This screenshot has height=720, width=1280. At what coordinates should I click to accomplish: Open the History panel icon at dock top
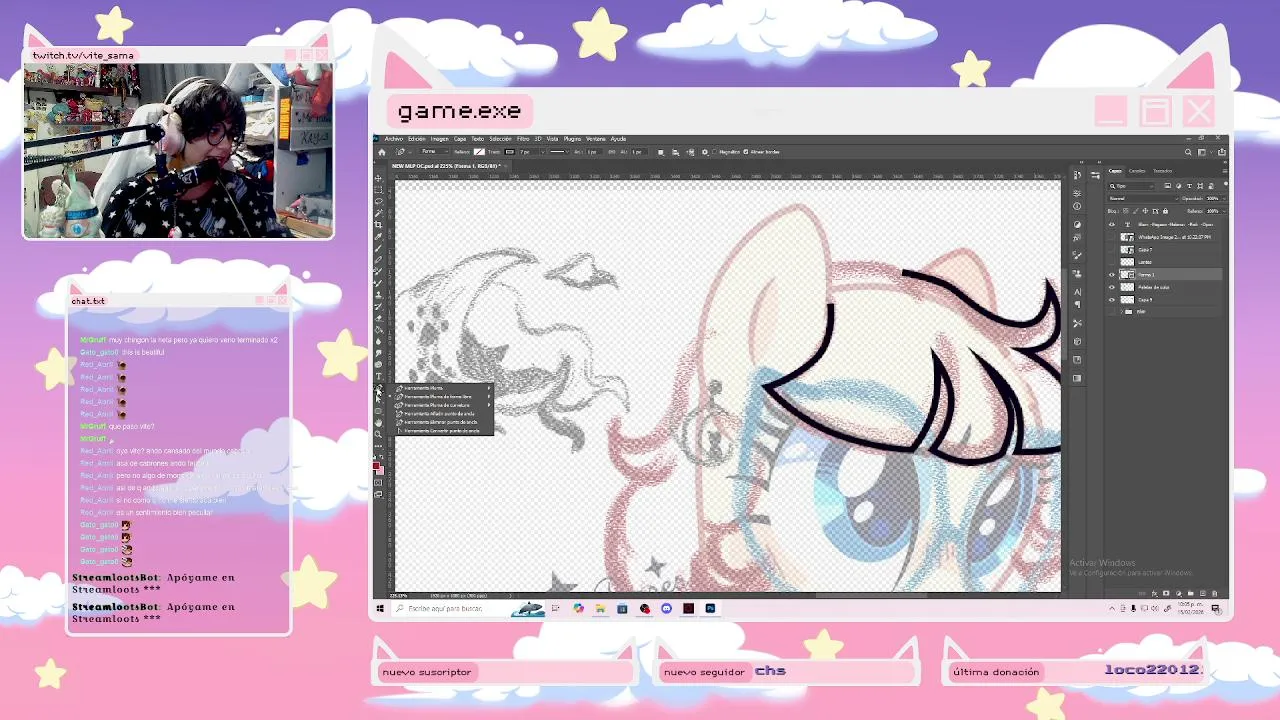pyautogui.click(x=1077, y=175)
